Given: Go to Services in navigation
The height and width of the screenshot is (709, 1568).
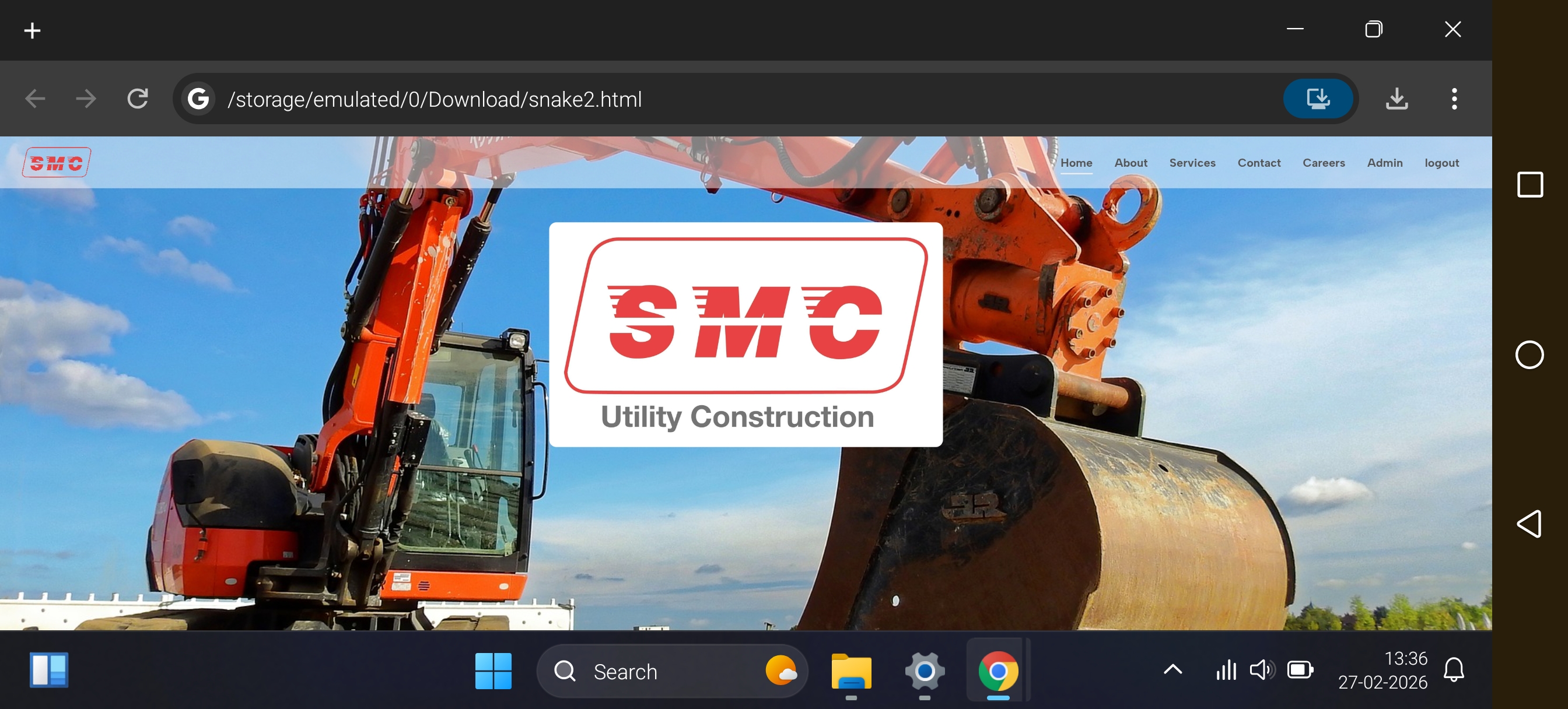Looking at the screenshot, I should point(1192,163).
